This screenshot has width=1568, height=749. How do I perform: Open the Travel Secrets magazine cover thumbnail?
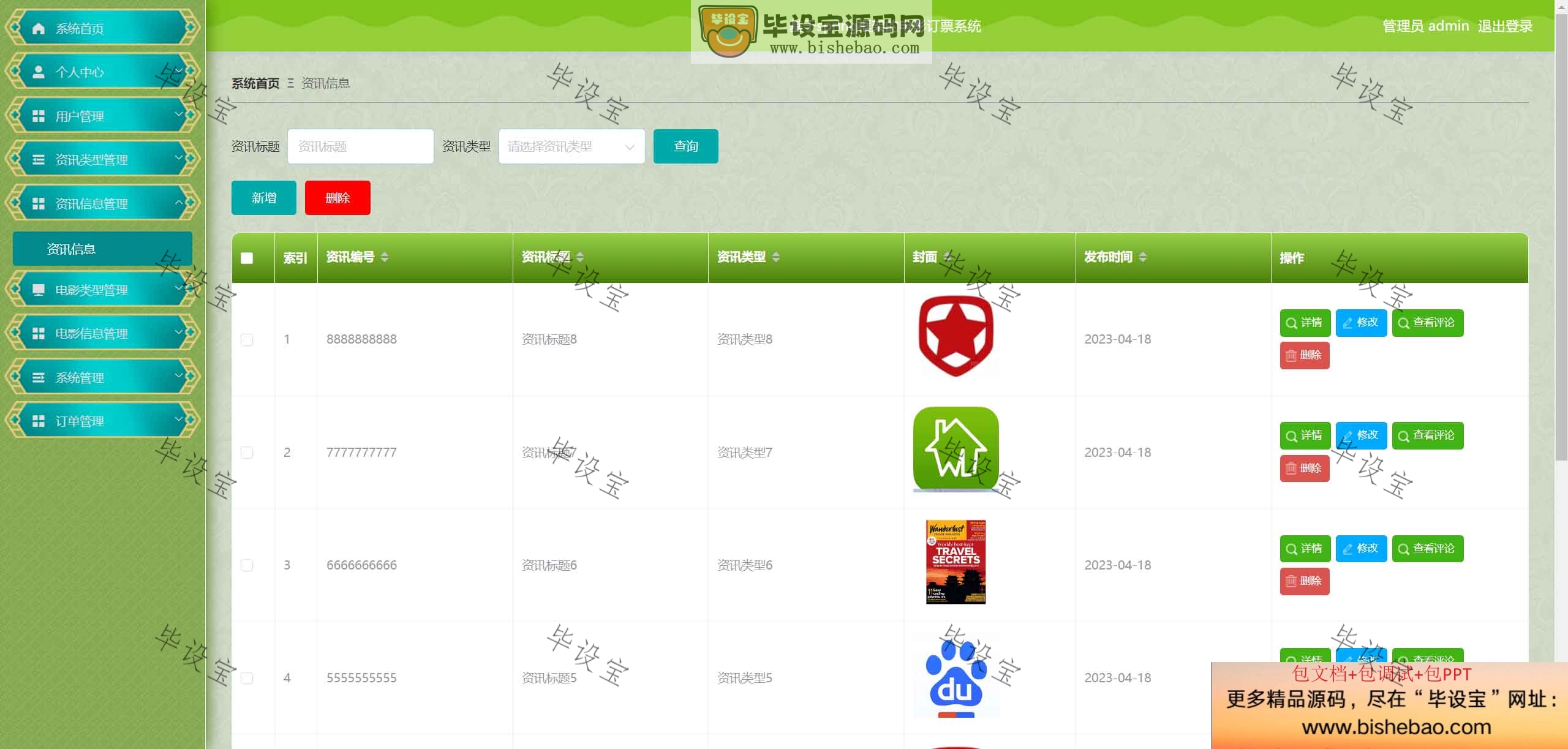point(956,562)
